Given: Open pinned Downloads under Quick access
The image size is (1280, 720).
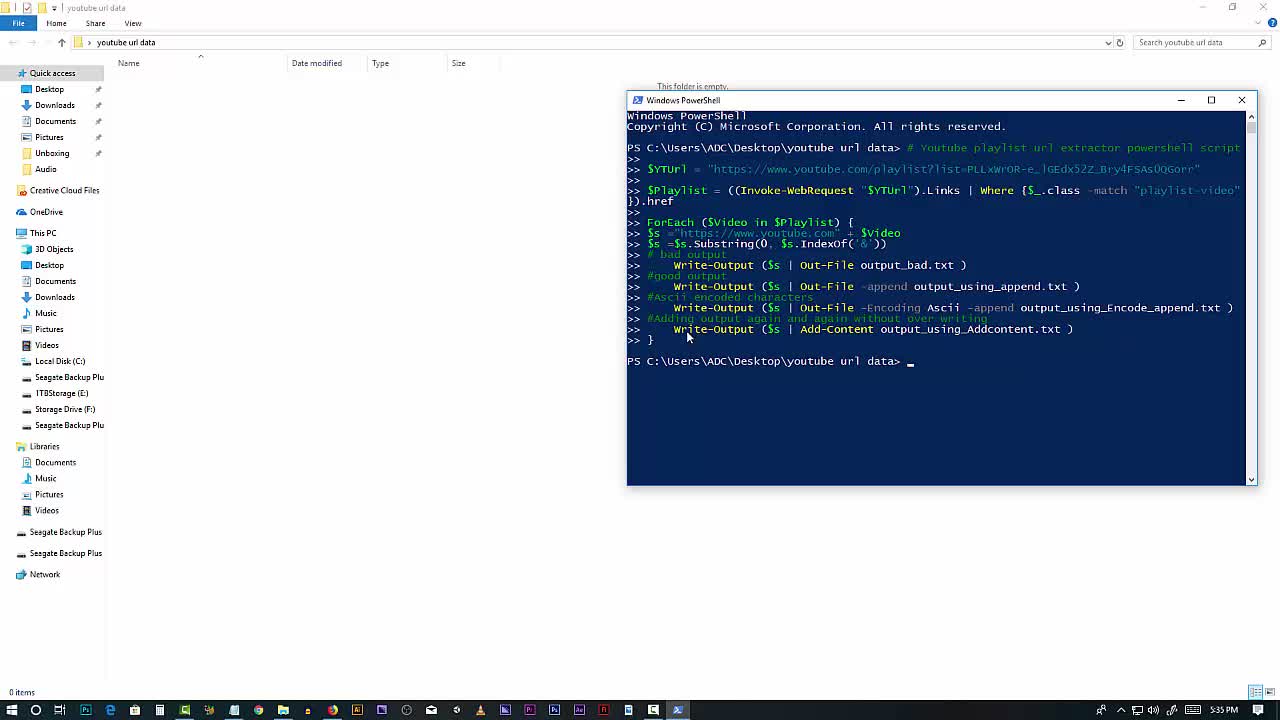Looking at the screenshot, I should [55, 105].
